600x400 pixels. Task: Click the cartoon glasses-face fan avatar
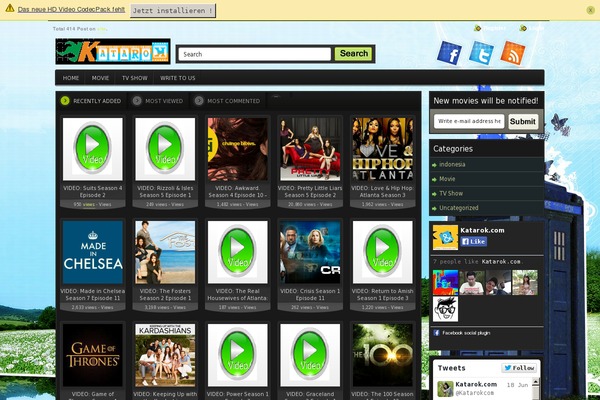(x=445, y=309)
